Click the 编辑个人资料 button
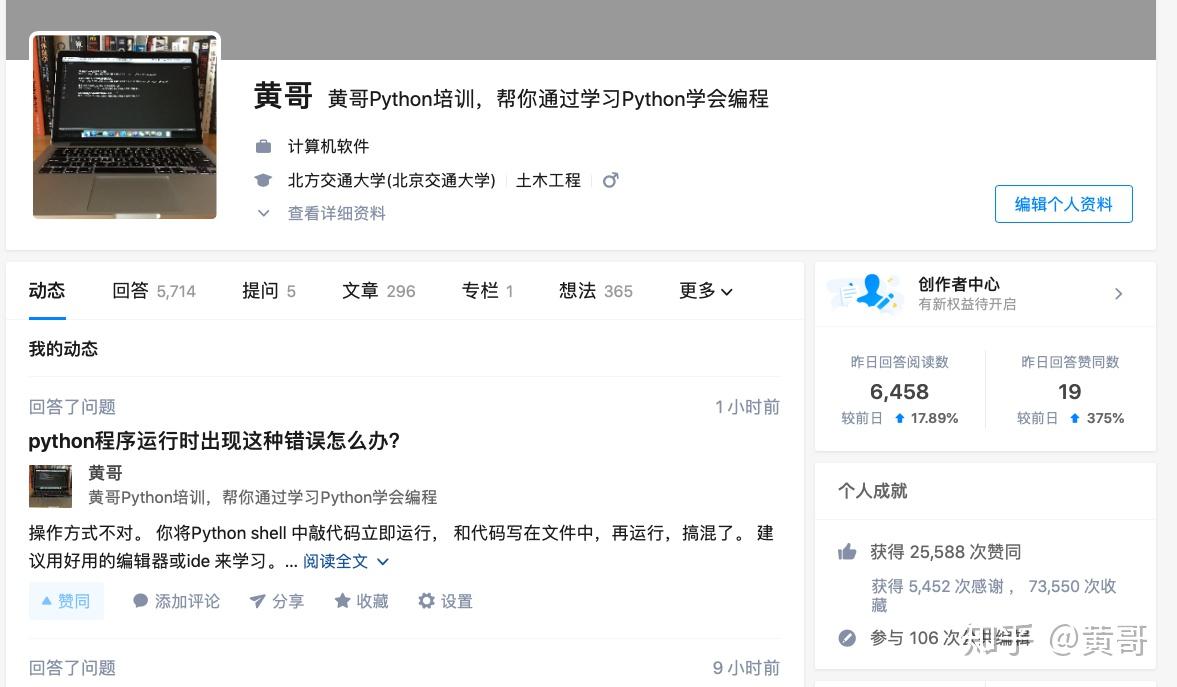This screenshot has height=687, width=1177. click(1063, 204)
